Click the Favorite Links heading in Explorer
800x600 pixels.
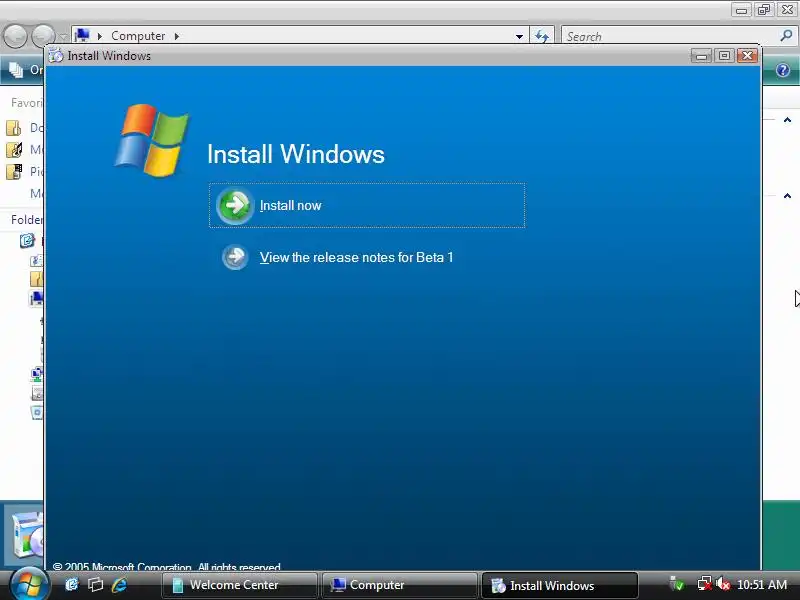(x=27, y=103)
